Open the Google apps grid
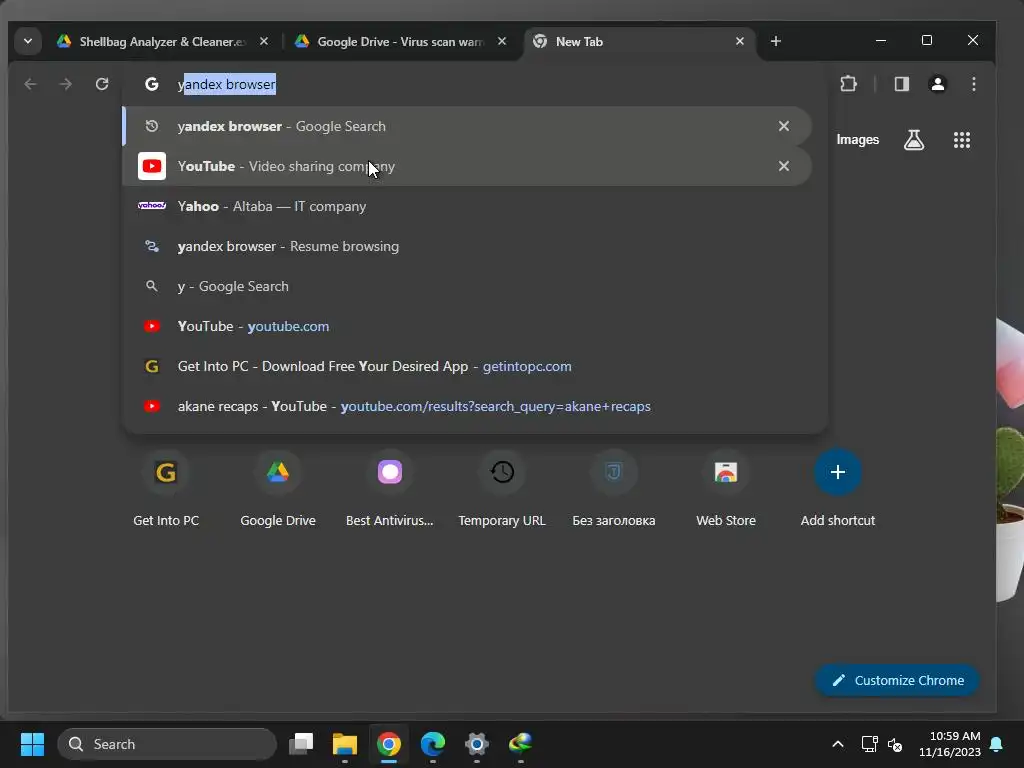Screen dimensions: 1024x768 [961, 140]
